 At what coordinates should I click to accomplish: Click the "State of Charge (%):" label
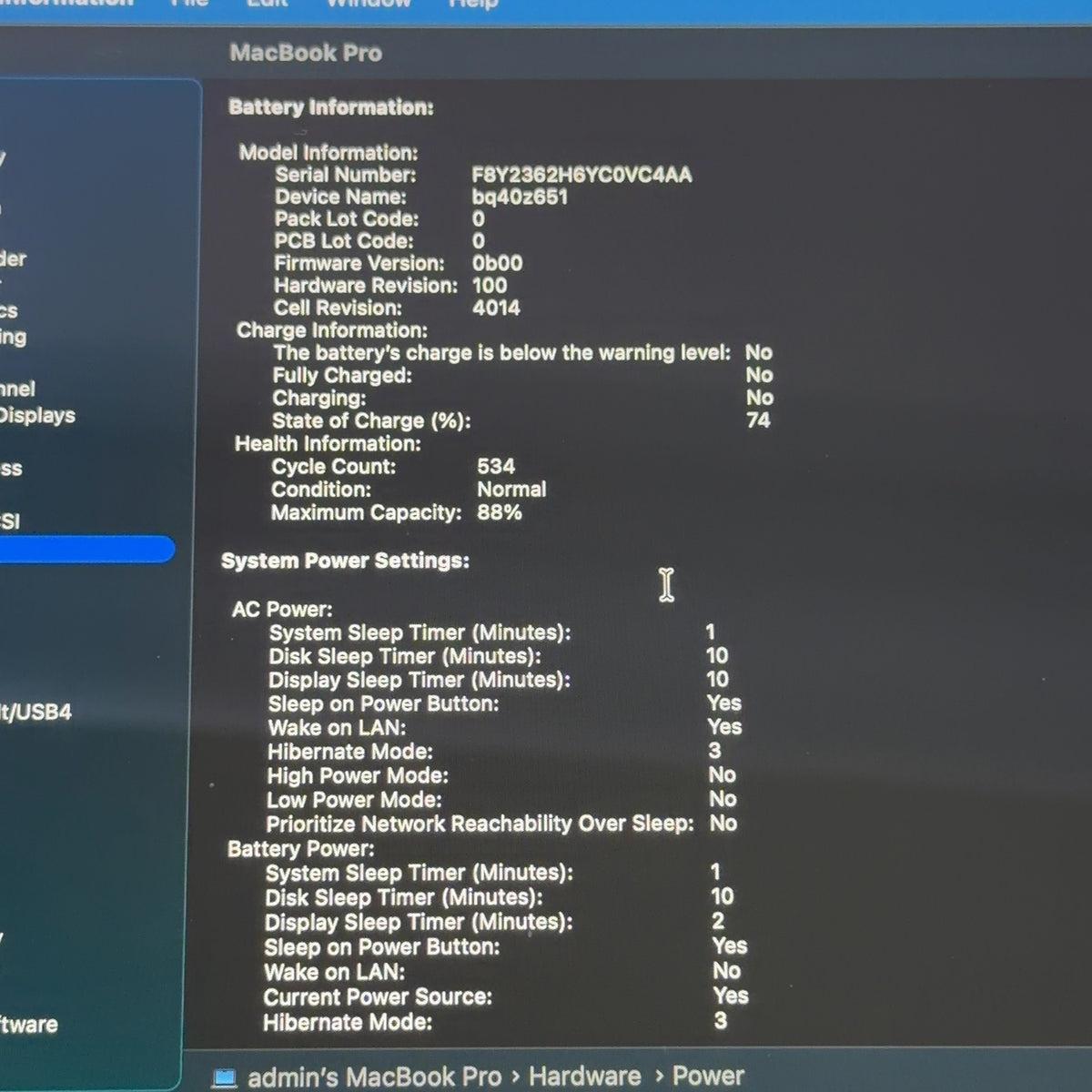pos(371,420)
